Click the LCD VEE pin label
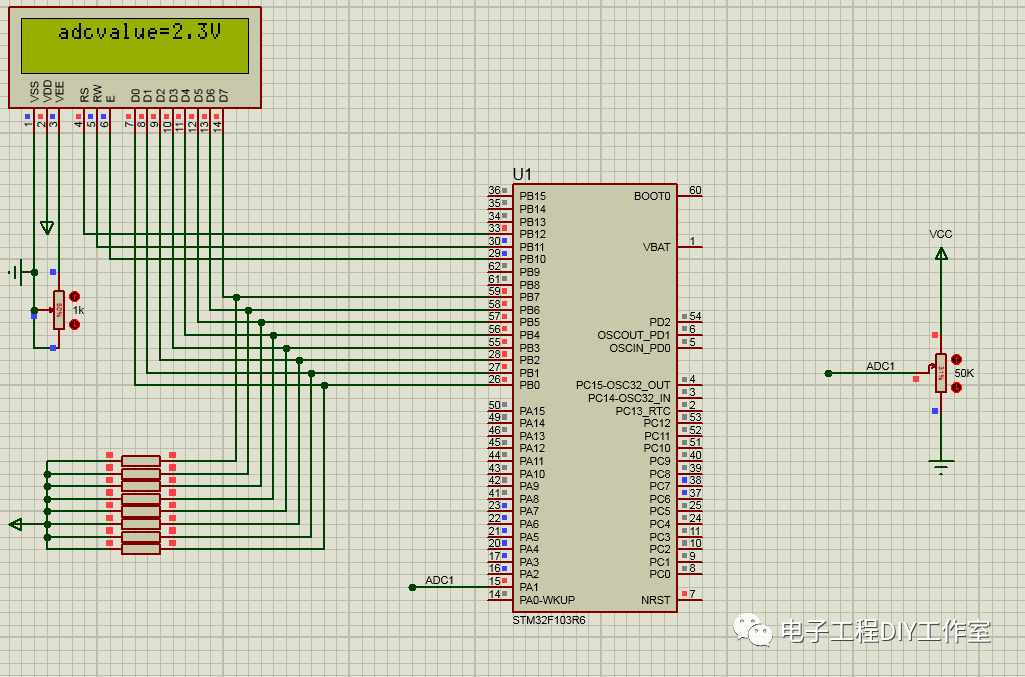The height and width of the screenshot is (677, 1025). click(59, 92)
